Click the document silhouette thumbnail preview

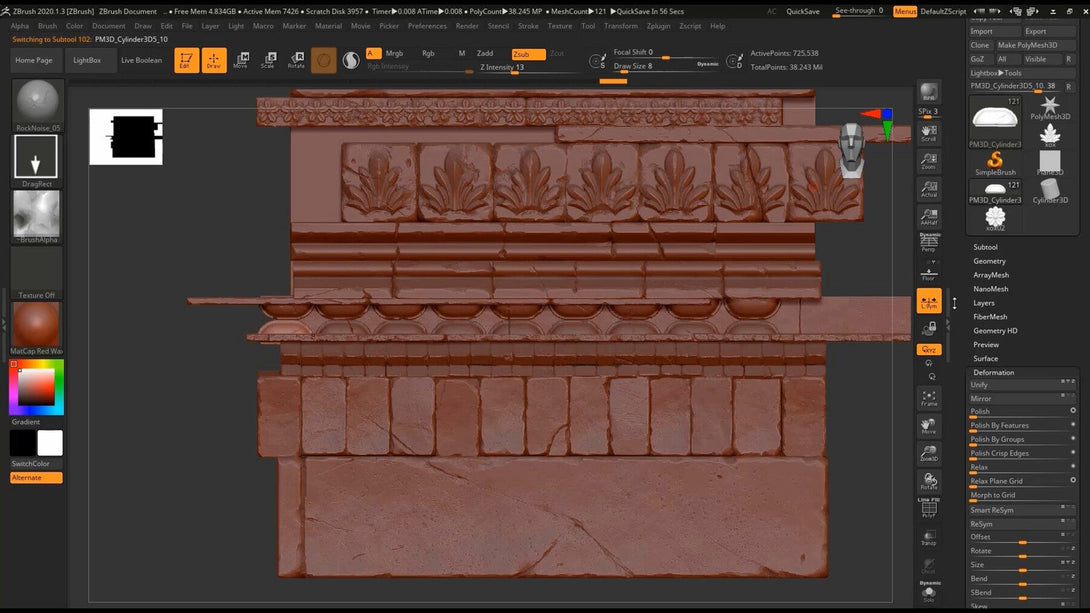[126, 137]
